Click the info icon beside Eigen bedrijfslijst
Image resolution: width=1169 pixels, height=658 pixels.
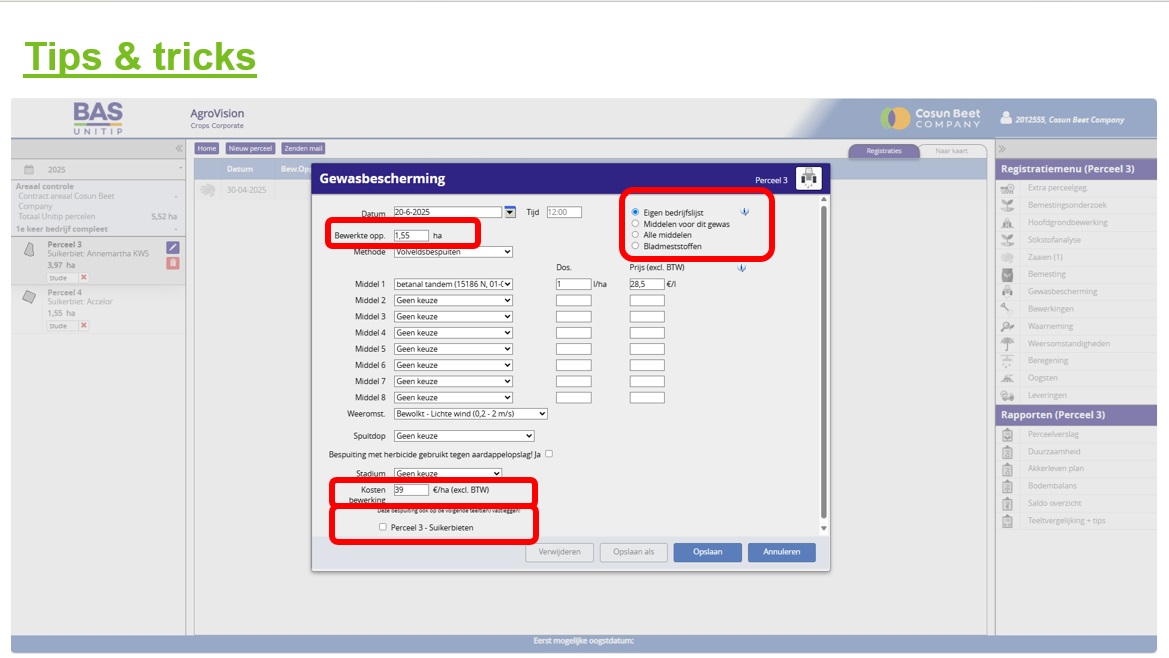click(x=743, y=212)
